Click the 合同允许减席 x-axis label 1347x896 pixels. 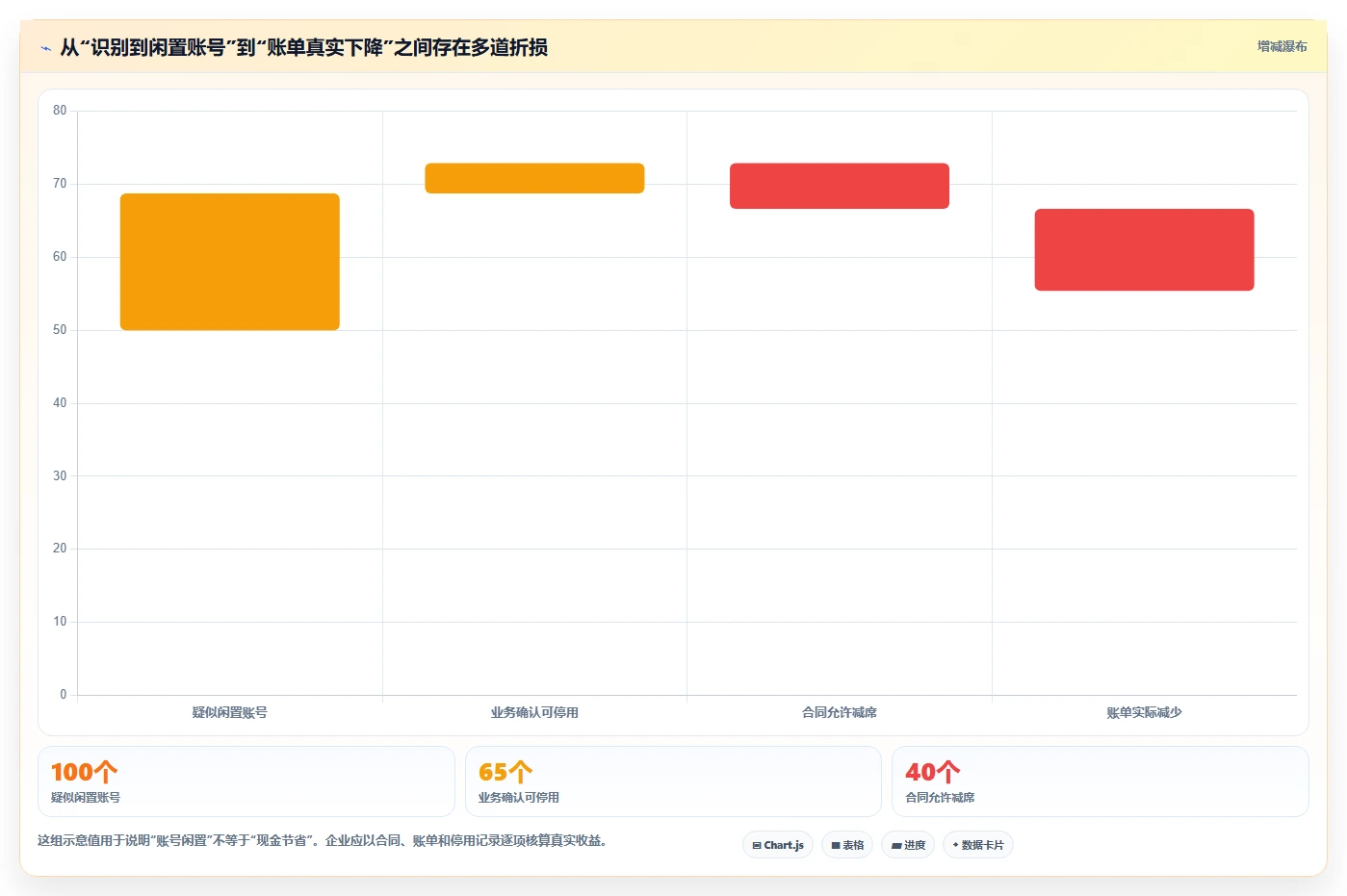pos(840,712)
